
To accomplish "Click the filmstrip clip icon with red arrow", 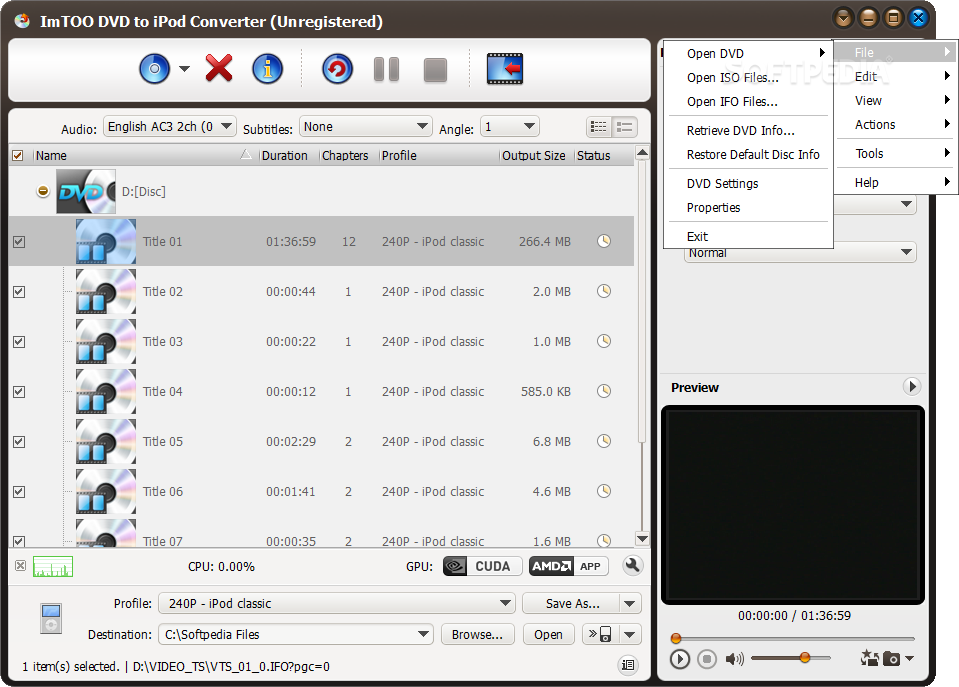I will point(505,69).
